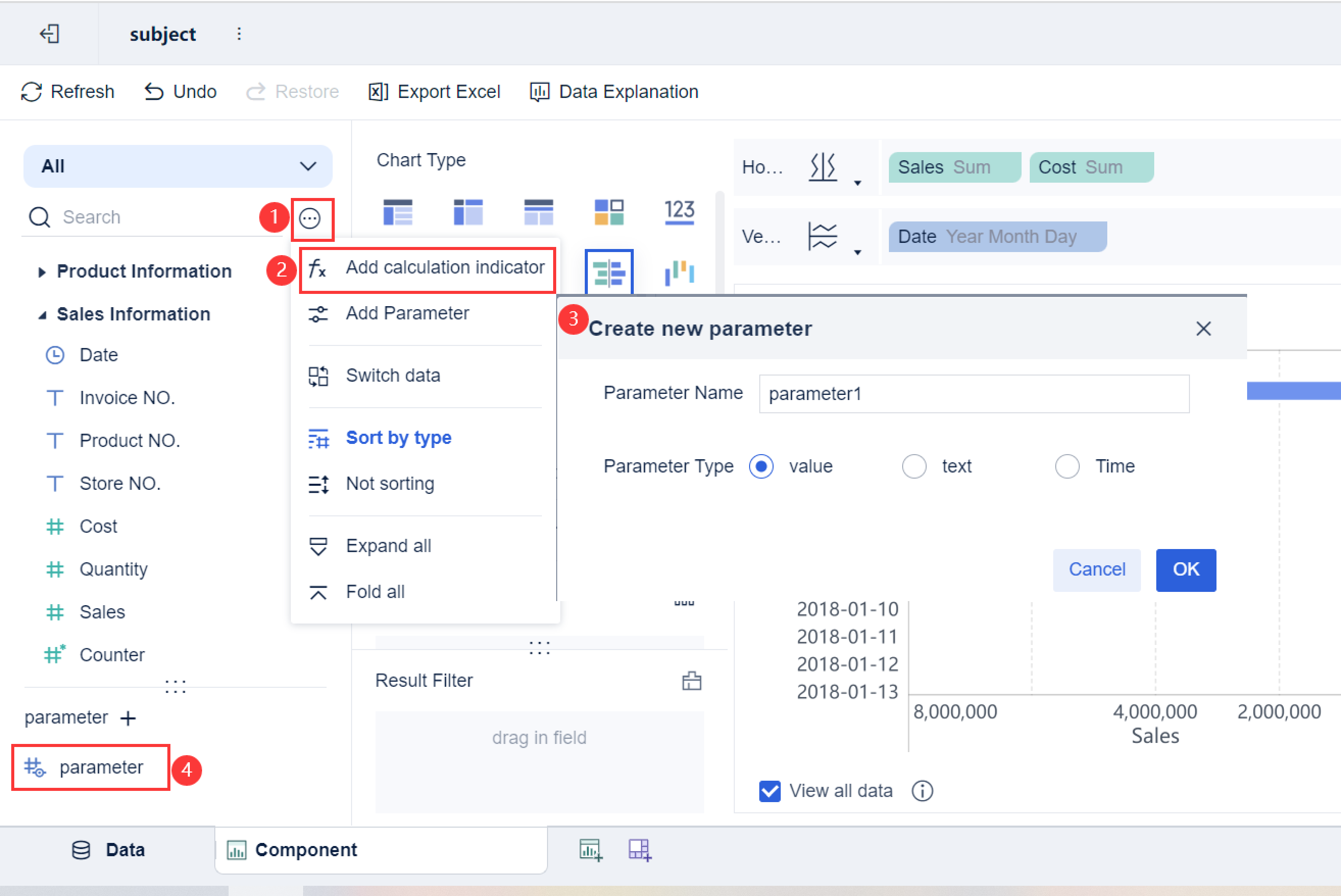
Task: Cancel the new parameter dialog
Action: (x=1096, y=570)
